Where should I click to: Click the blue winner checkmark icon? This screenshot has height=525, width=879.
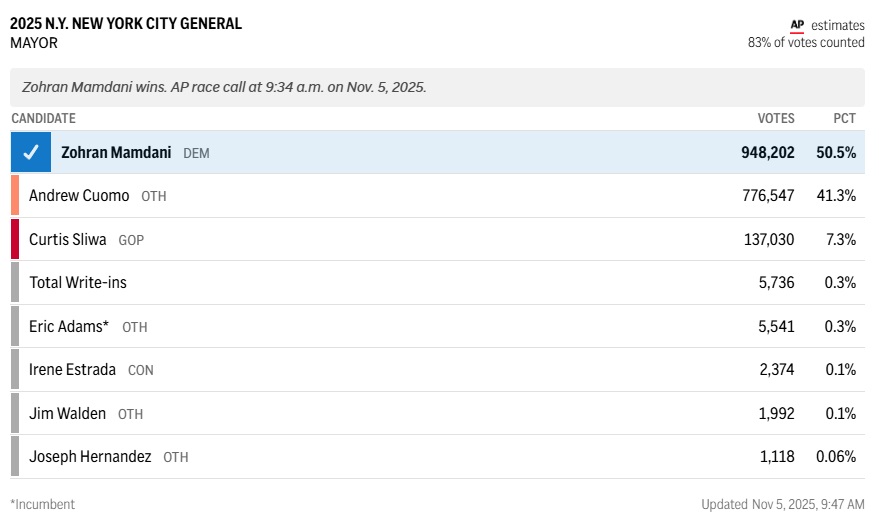31,153
